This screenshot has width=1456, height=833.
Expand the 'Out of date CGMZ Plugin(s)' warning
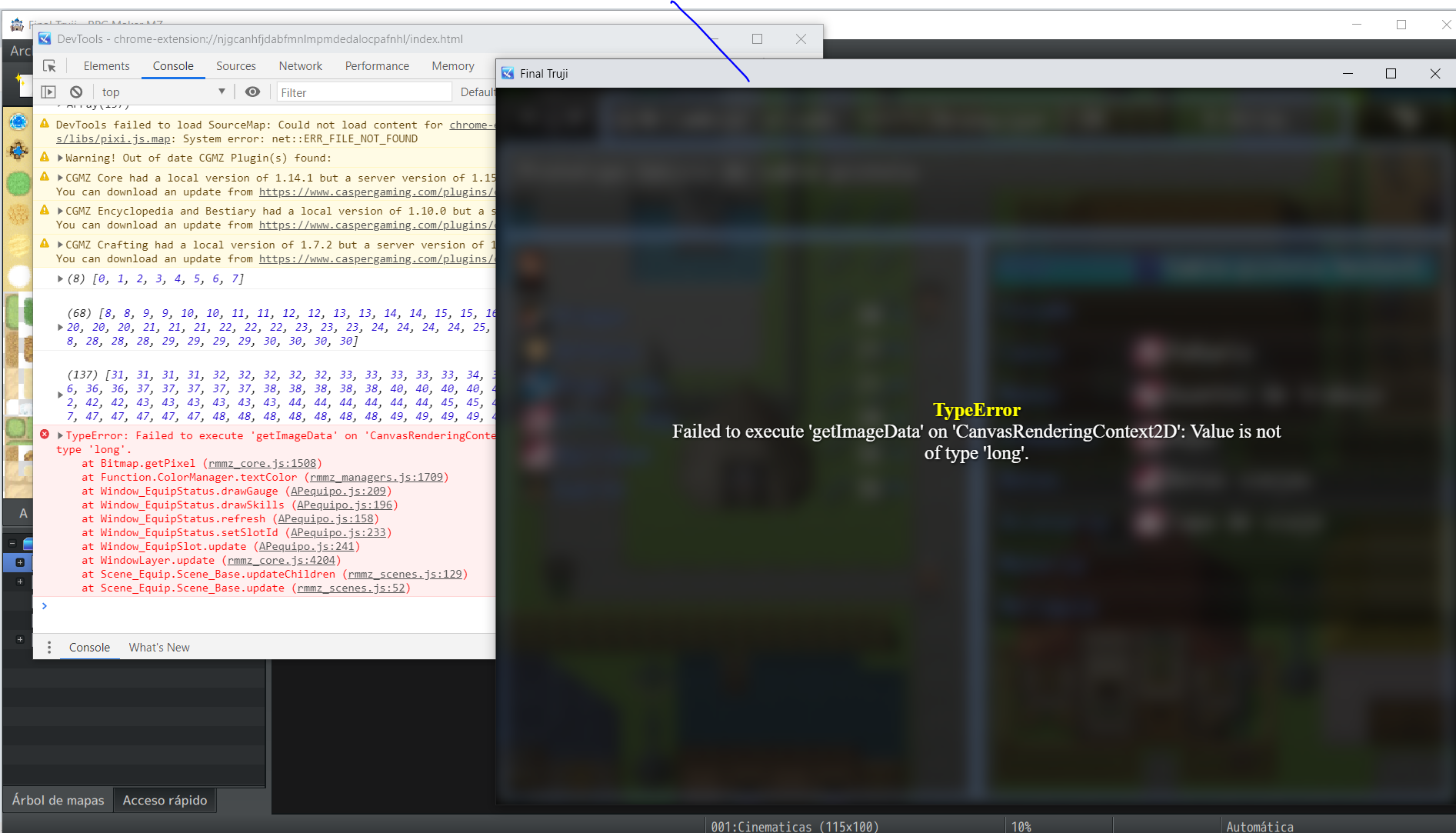60,158
